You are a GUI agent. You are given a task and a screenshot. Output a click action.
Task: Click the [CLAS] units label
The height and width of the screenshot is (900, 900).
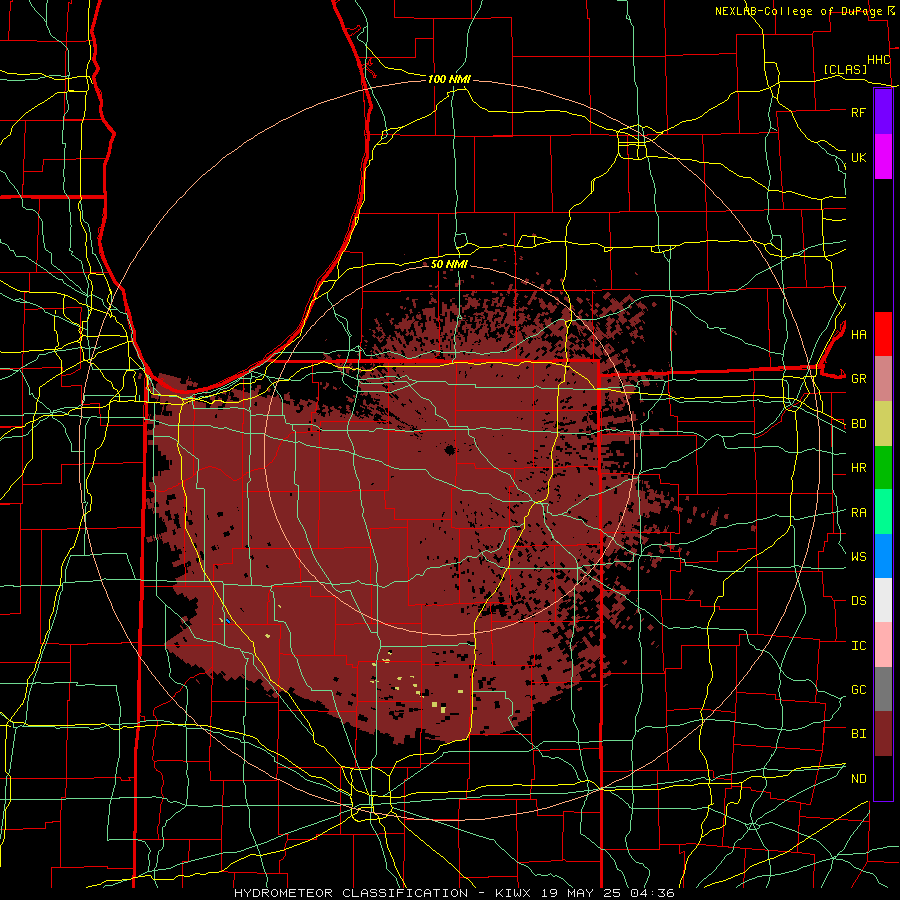point(845,69)
